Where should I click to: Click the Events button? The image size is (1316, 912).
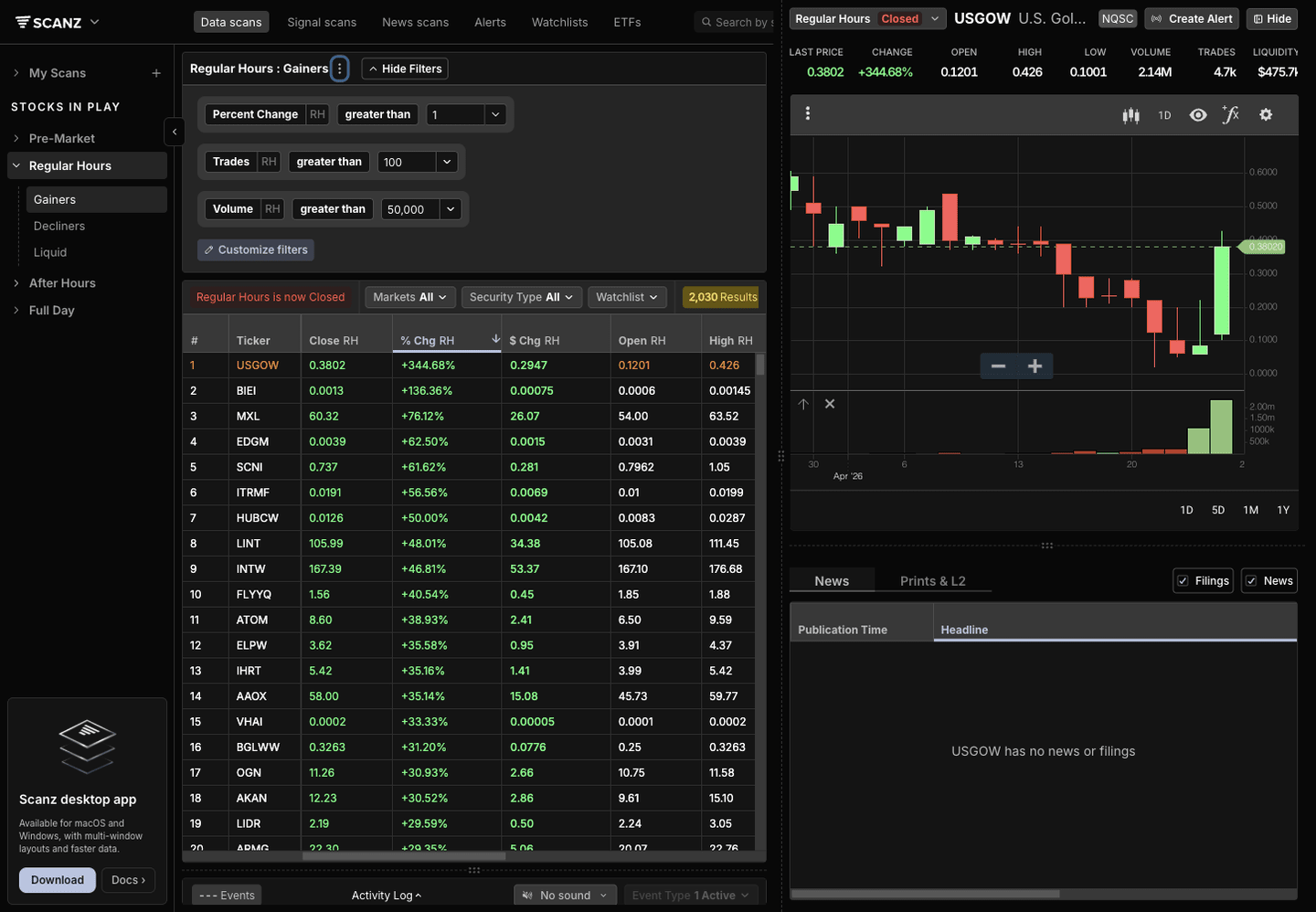pos(228,896)
